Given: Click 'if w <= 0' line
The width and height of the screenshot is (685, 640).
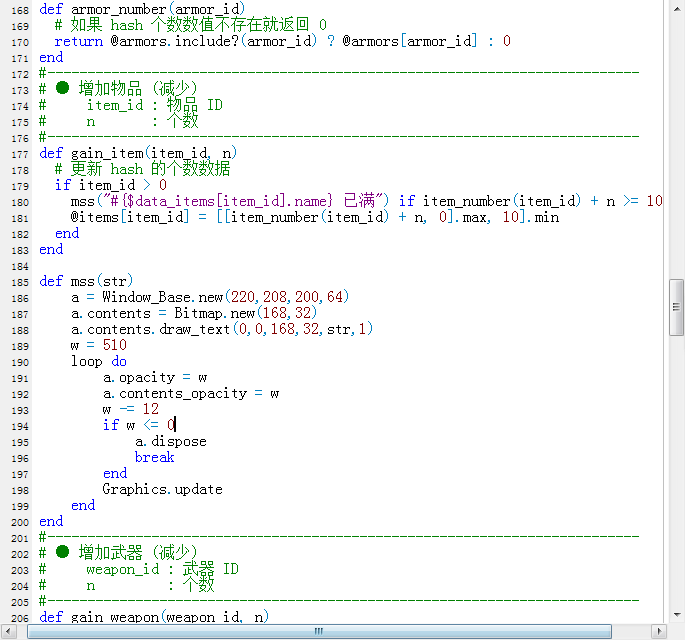Looking at the screenshot, I should (x=139, y=426).
